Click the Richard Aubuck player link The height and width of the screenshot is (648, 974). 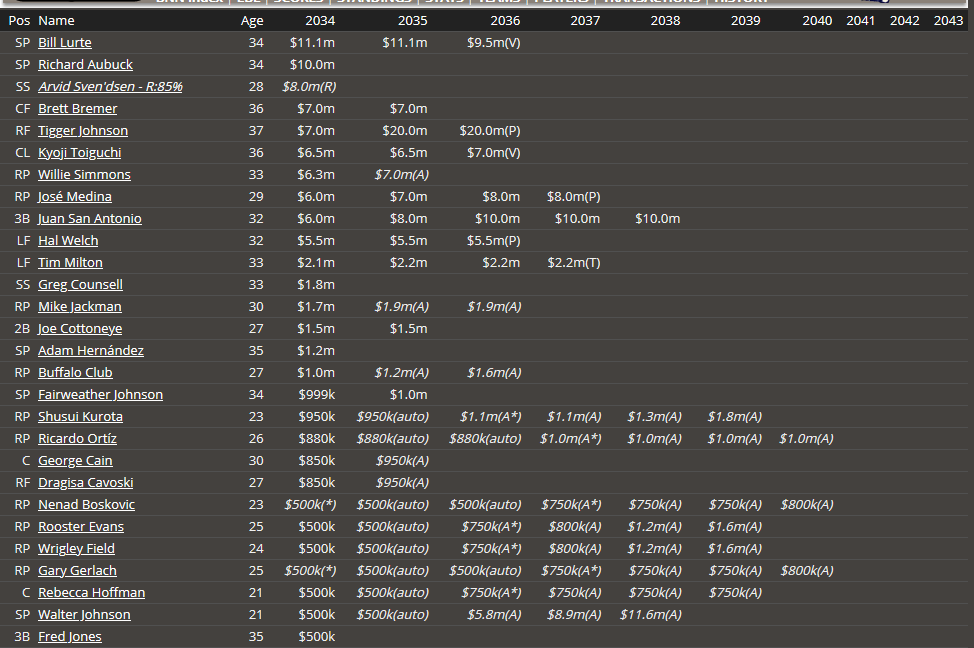point(85,65)
